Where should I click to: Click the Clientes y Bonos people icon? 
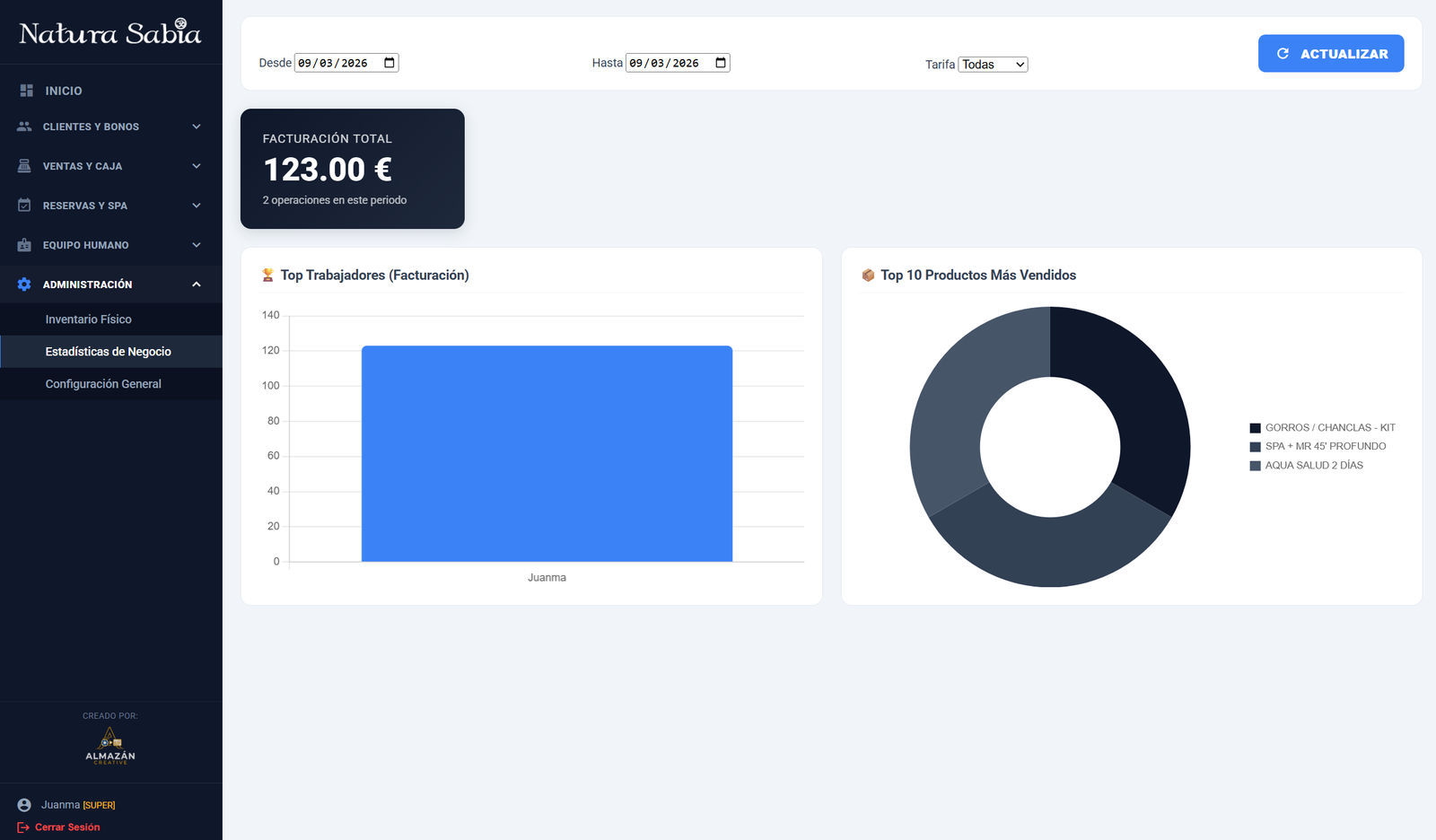24,127
